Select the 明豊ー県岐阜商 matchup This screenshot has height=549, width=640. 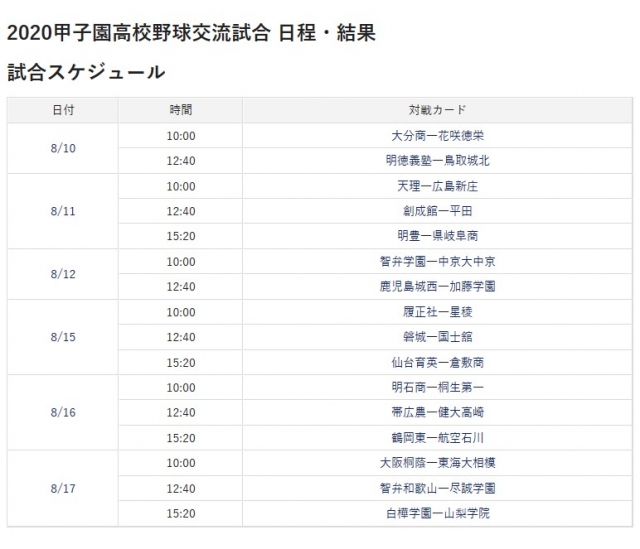[437, 236]
